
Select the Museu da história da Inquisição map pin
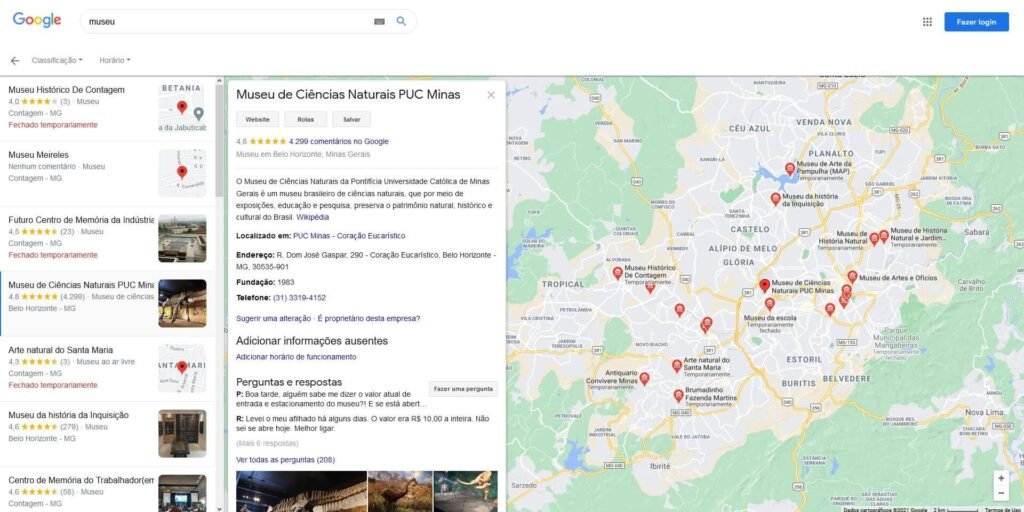click(x=776, y=199)
